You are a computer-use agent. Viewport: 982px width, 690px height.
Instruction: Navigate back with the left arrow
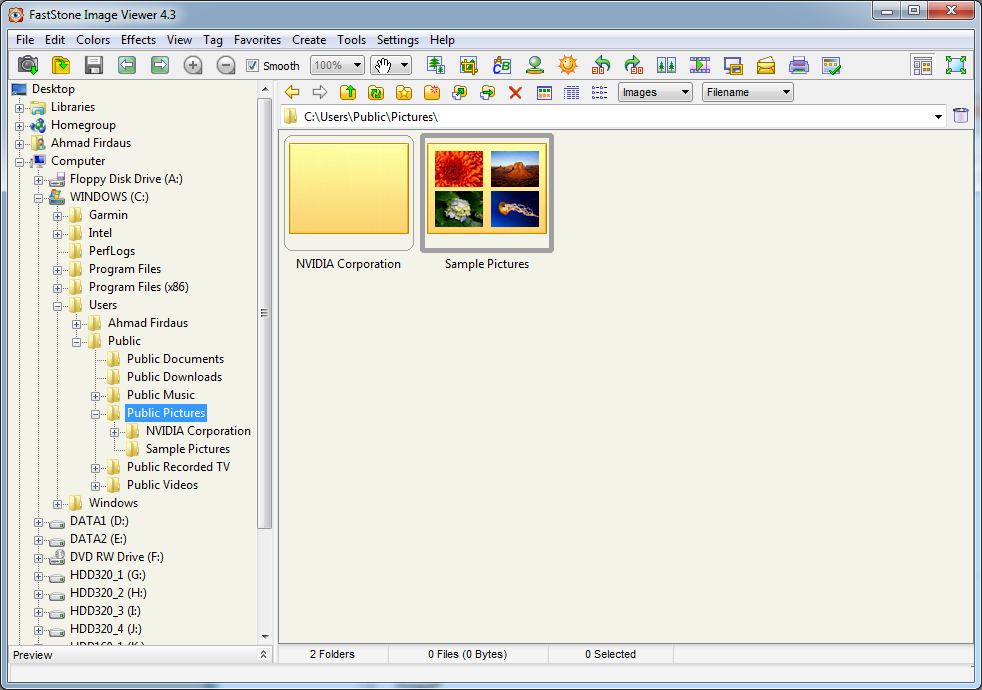[x=291, y=92]
